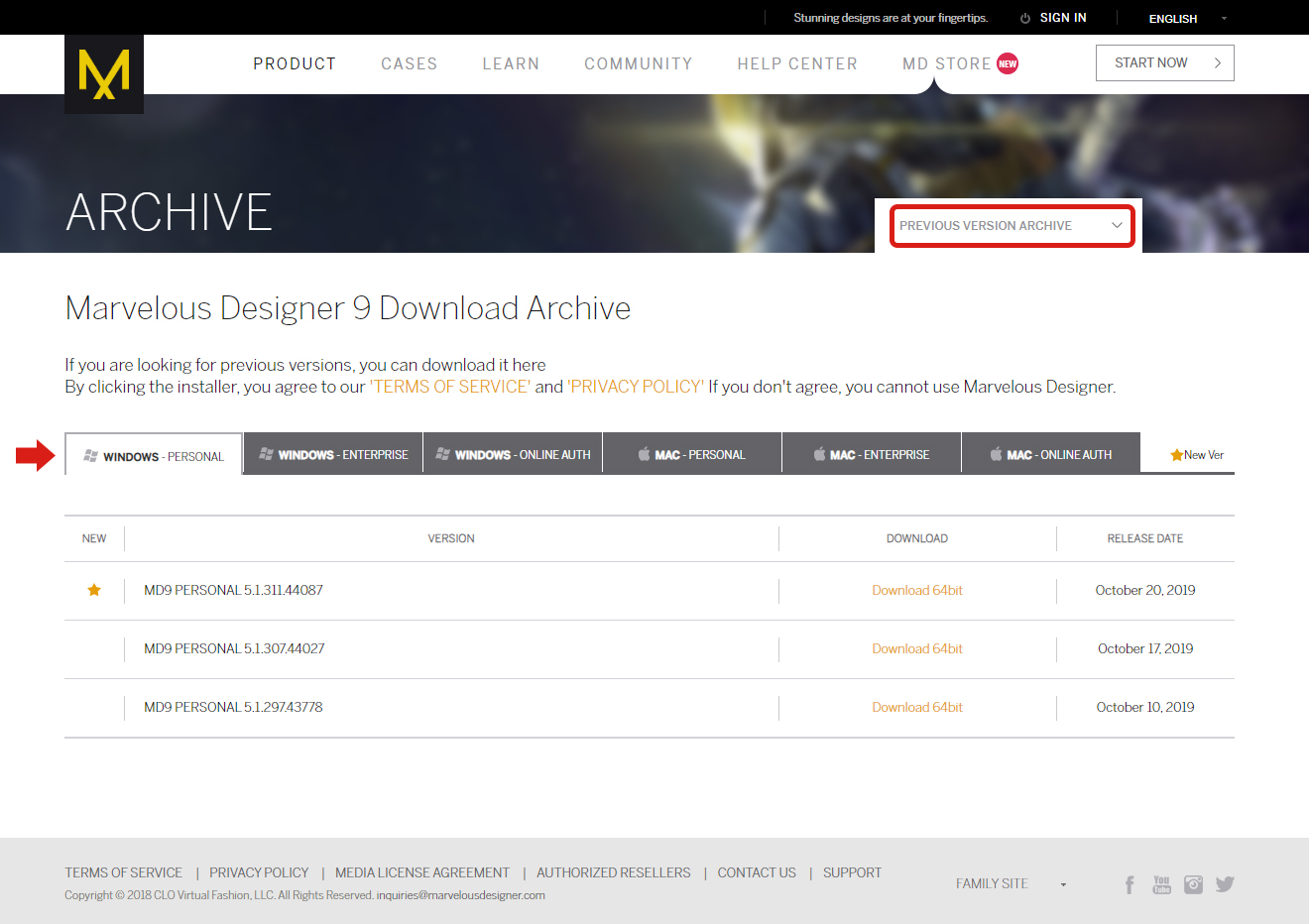Click the Marvelous Designer logo
This screenshot has height=924, width=1309.
104,74
